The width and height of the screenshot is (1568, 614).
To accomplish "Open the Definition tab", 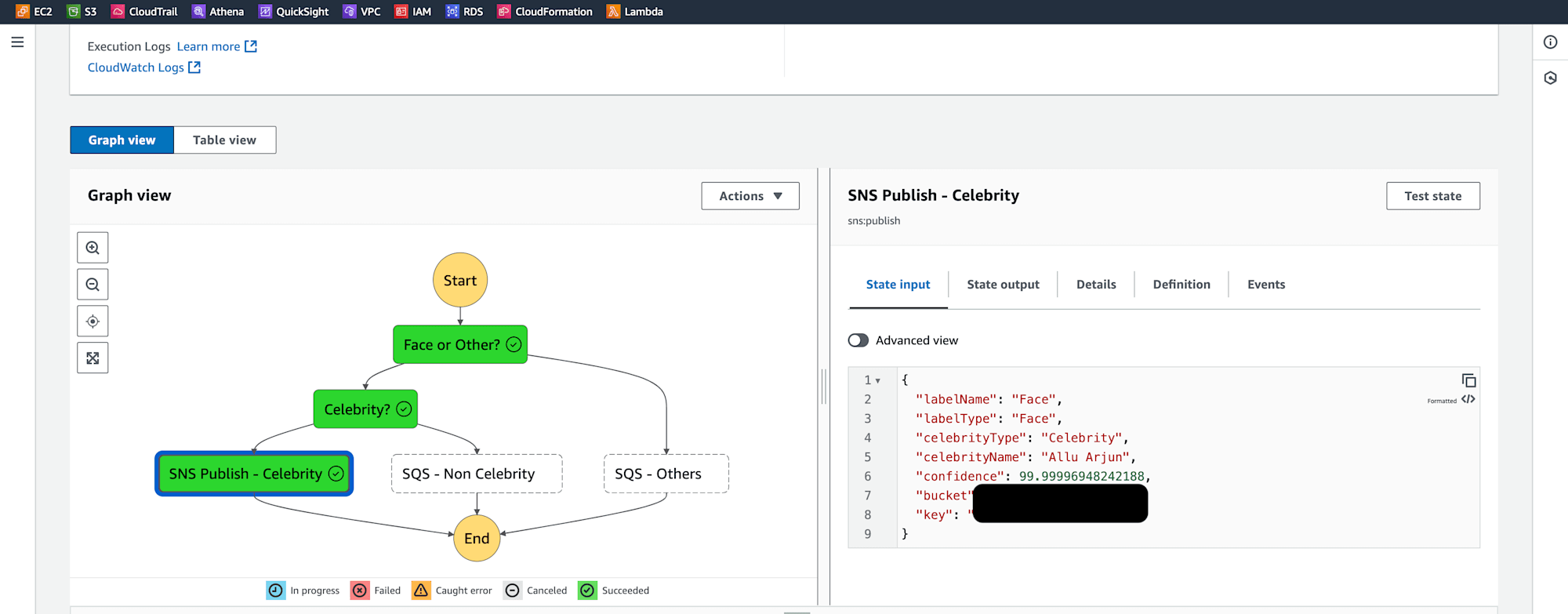I will pos(1181,285).
